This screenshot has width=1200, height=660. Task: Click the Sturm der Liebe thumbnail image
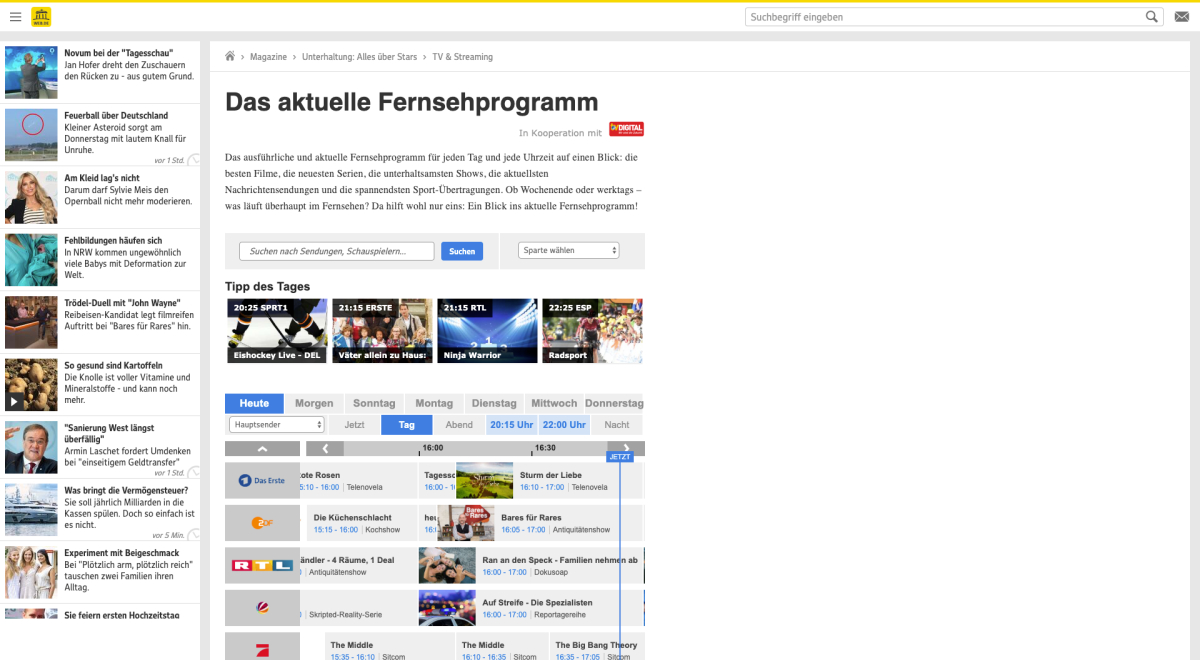[484, 480]
